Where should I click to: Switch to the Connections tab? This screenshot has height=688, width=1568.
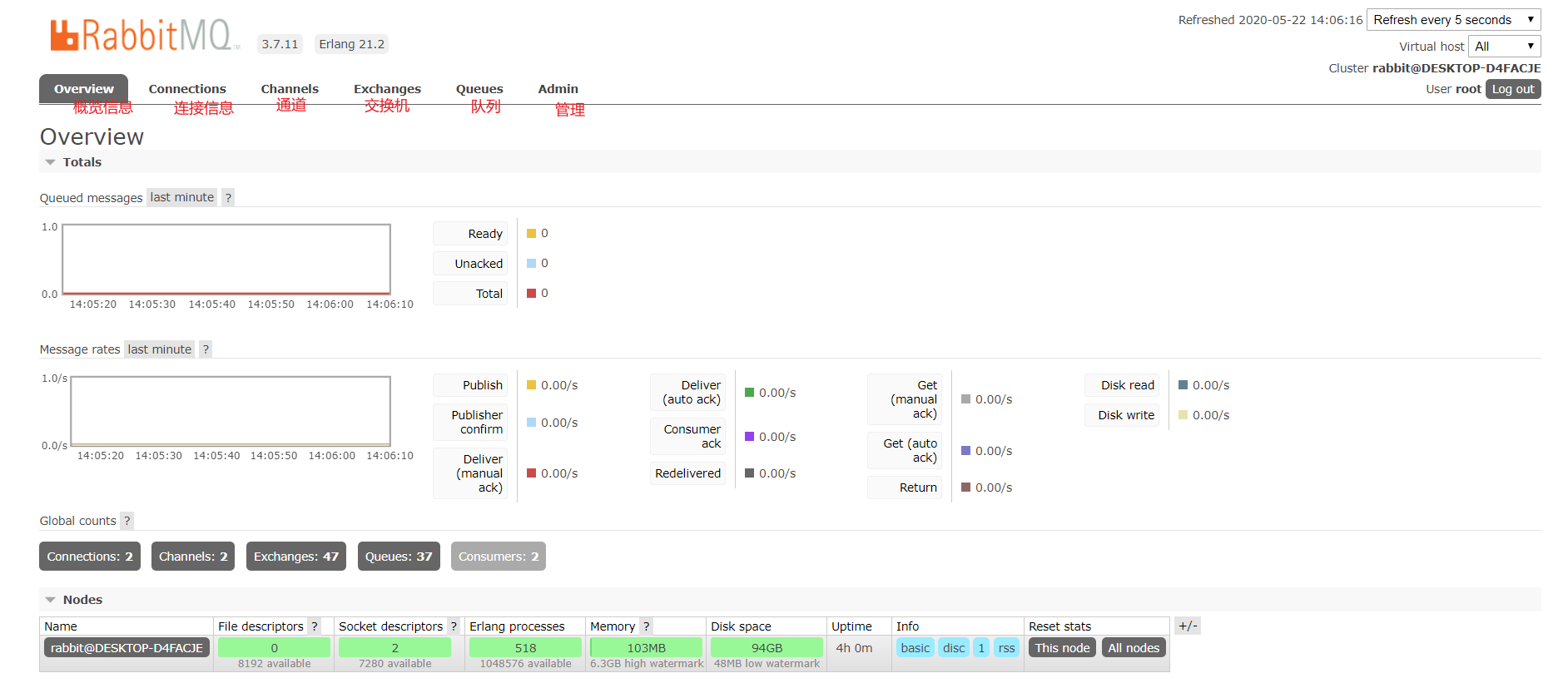coord(187,89)
